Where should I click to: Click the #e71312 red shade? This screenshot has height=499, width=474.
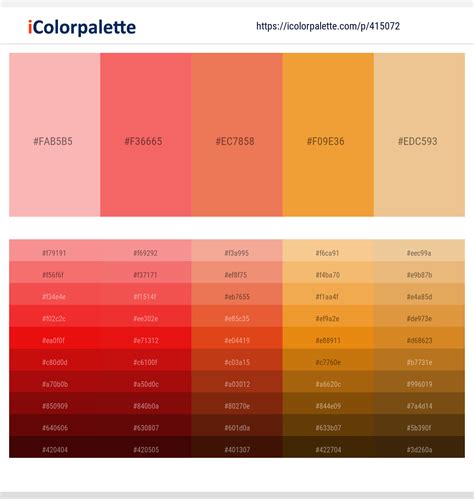(x=146, y=338)
